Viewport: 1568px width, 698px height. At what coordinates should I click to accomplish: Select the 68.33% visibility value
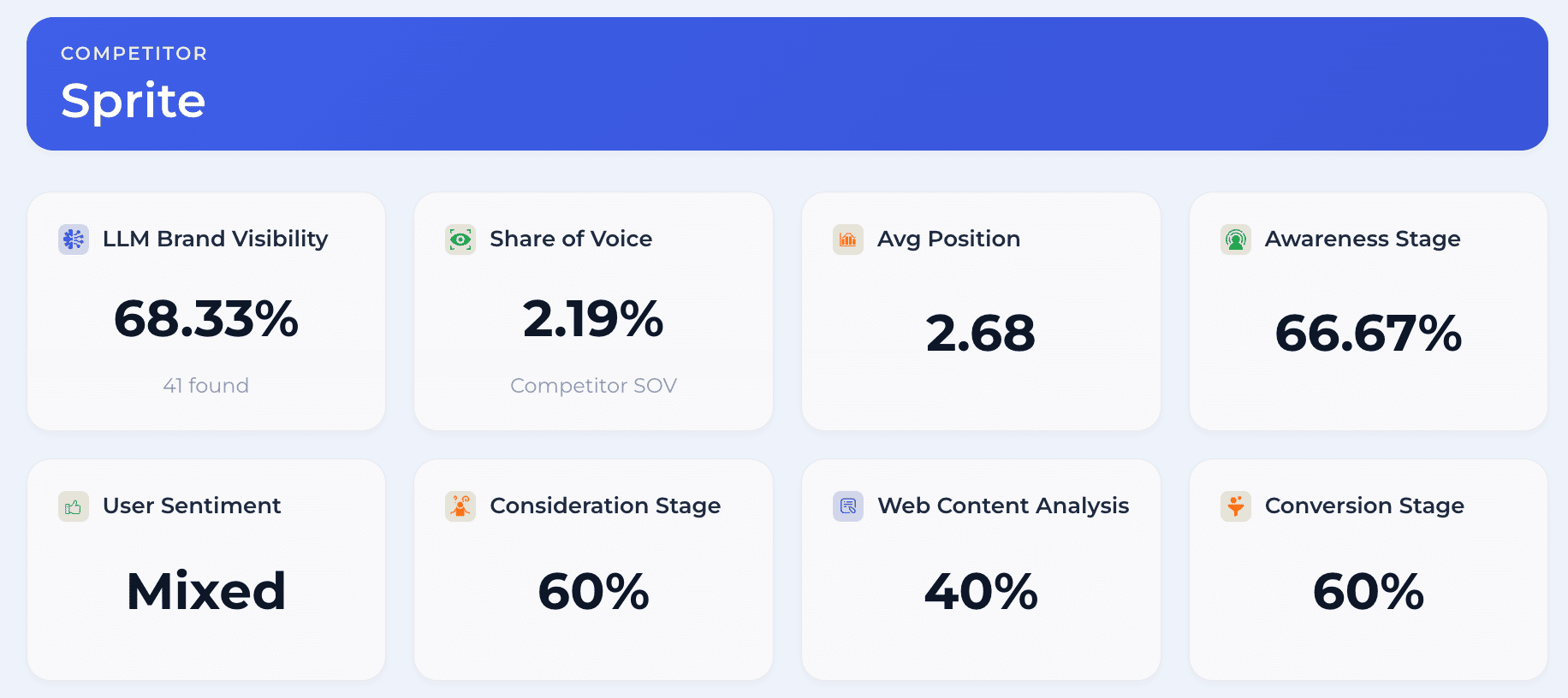[x=206, y=319]
